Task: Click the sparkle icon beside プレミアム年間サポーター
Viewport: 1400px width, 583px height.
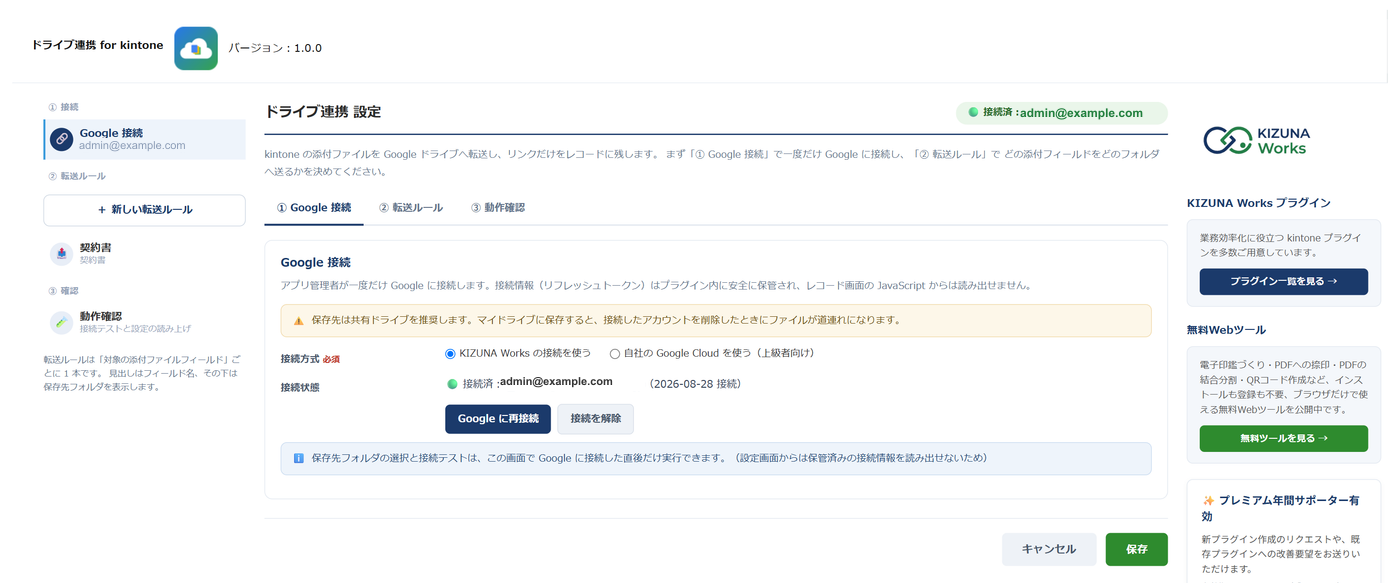Action: [x=1208, y=500]
